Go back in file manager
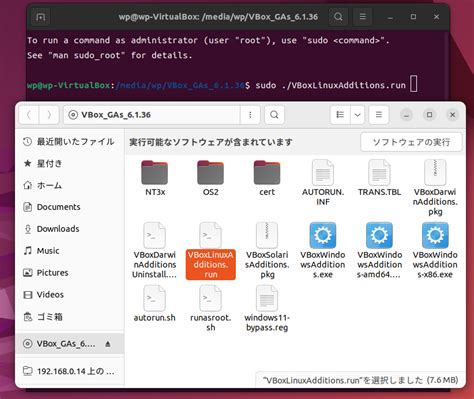Screen dimensions: 474x399 point(29,115)
